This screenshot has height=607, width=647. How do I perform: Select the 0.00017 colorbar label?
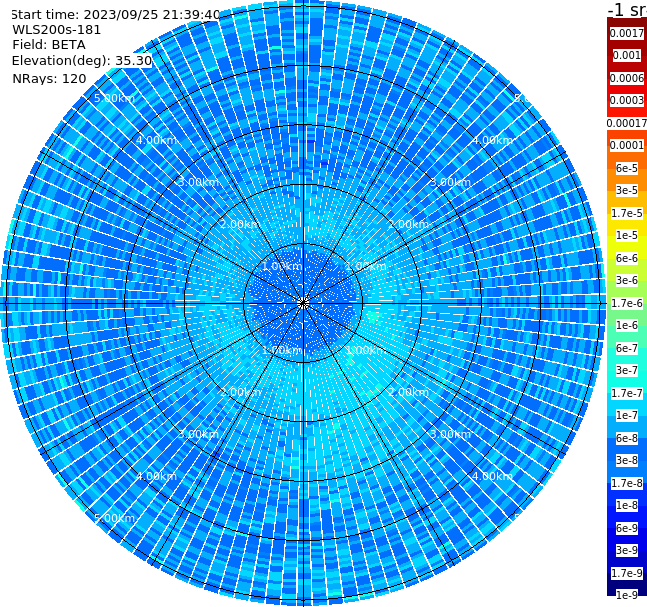click(x=627, y=123)
